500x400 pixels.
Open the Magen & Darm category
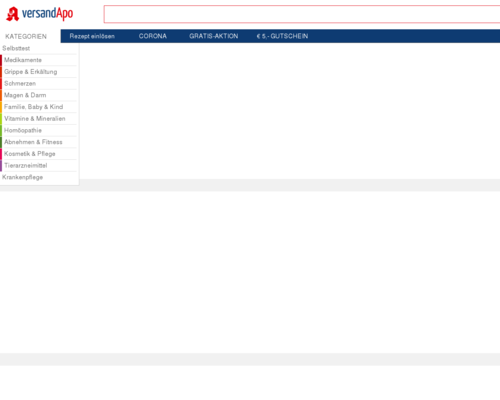(25, 95)
